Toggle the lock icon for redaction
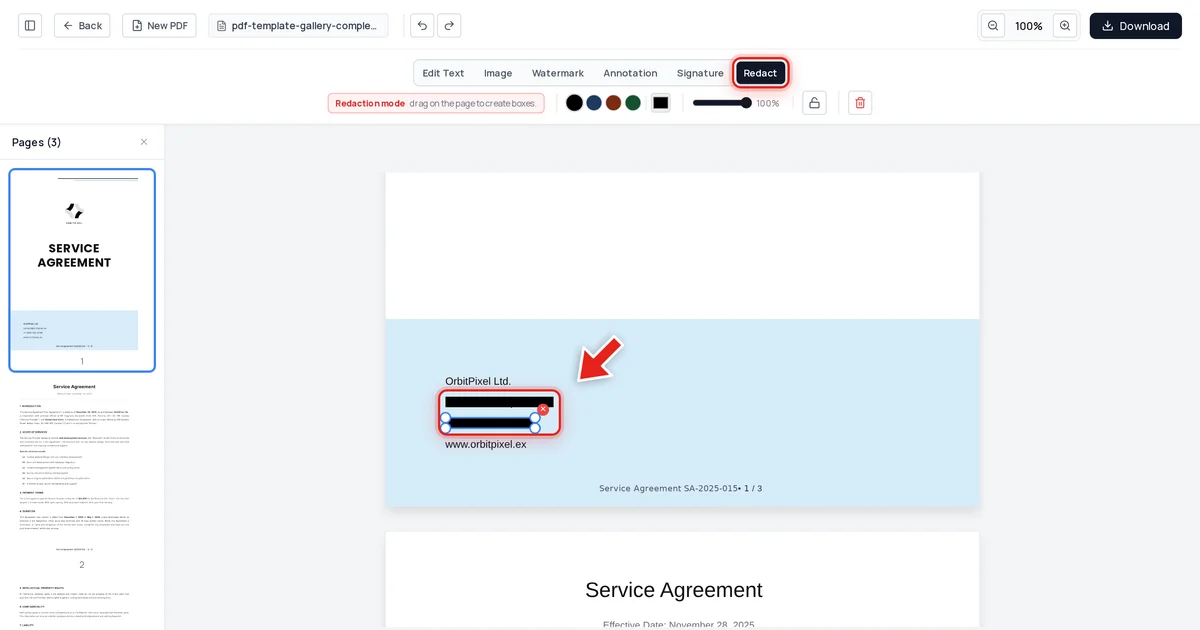Image resolution: width=1200 pixels, height=630 pixels. pos(814,103)
